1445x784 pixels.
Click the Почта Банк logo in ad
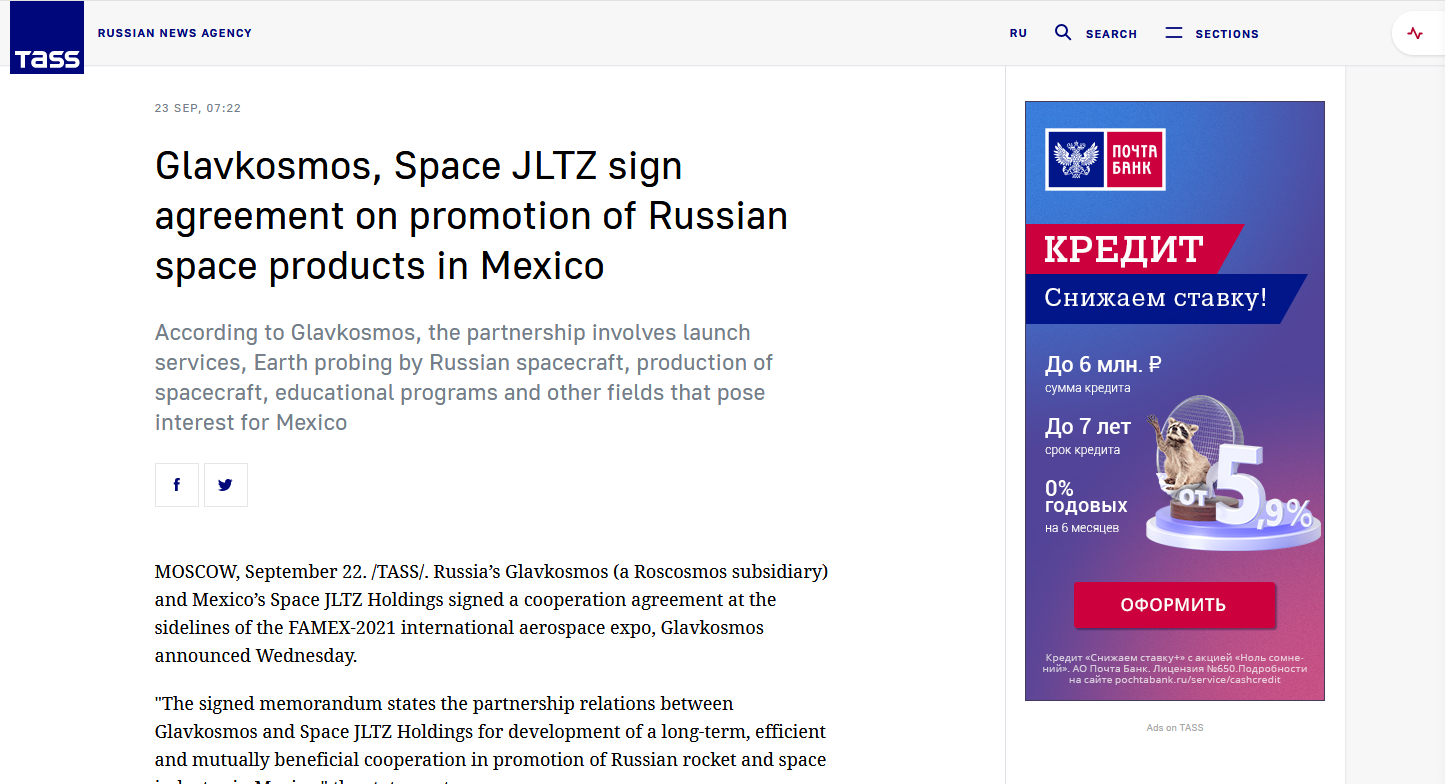pyautogui.click(x=1105, y=160)
